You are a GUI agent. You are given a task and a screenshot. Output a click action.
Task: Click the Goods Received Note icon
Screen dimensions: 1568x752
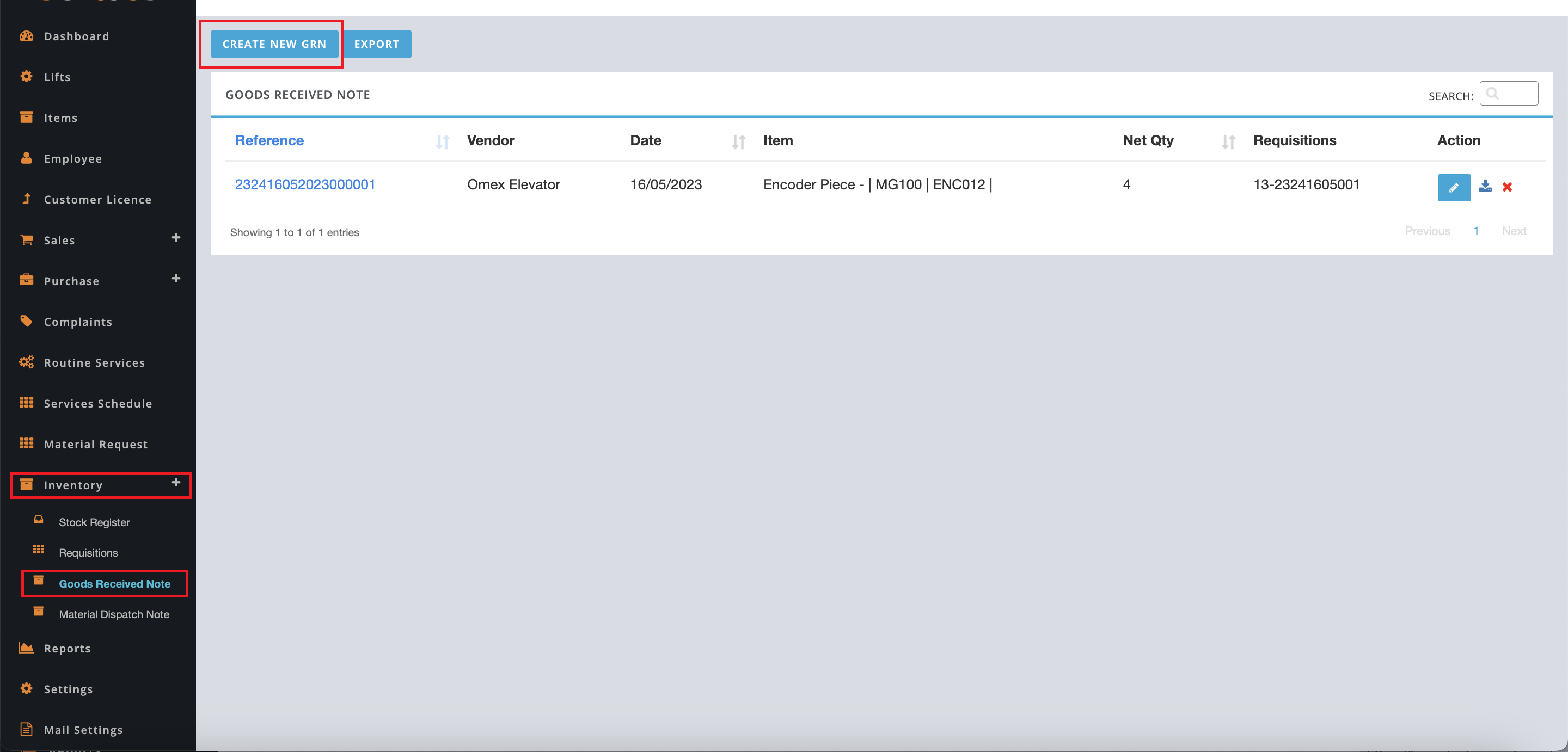coord(38,581)
